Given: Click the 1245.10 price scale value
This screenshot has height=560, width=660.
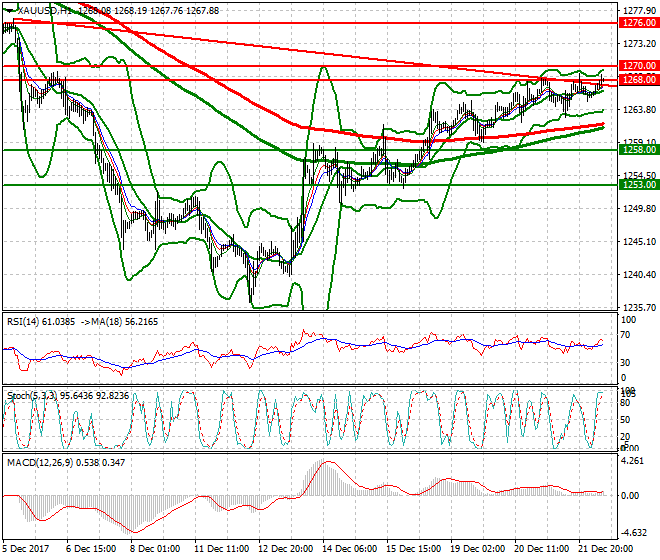Looking at the screenshot, I should pos(639,241).
